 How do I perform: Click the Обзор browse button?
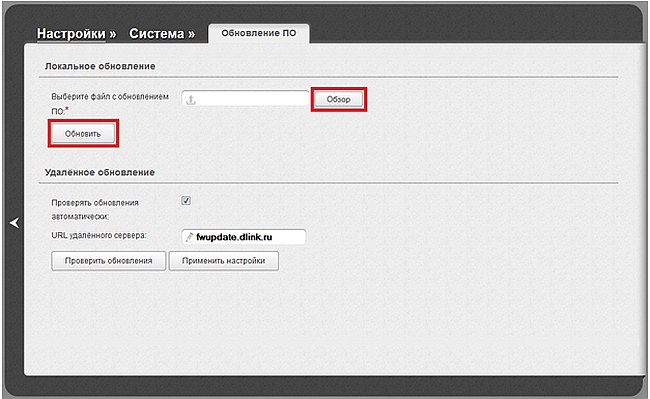(x=338, y=99)
